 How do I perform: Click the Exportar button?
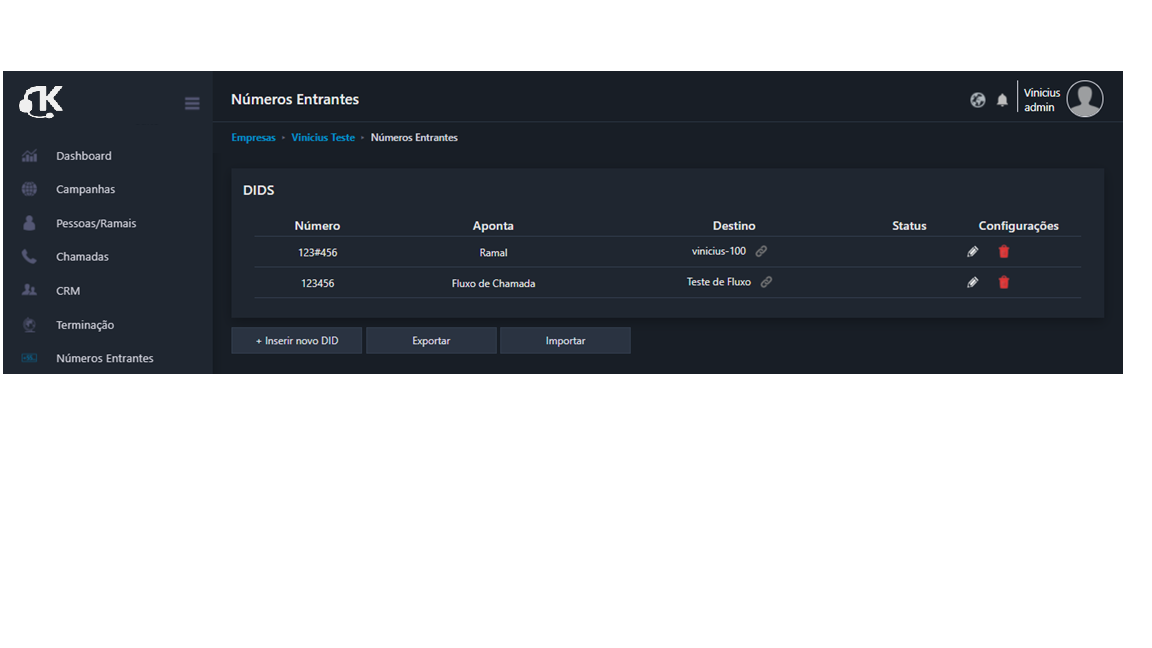pyautogui.click(x=431, y=341)
